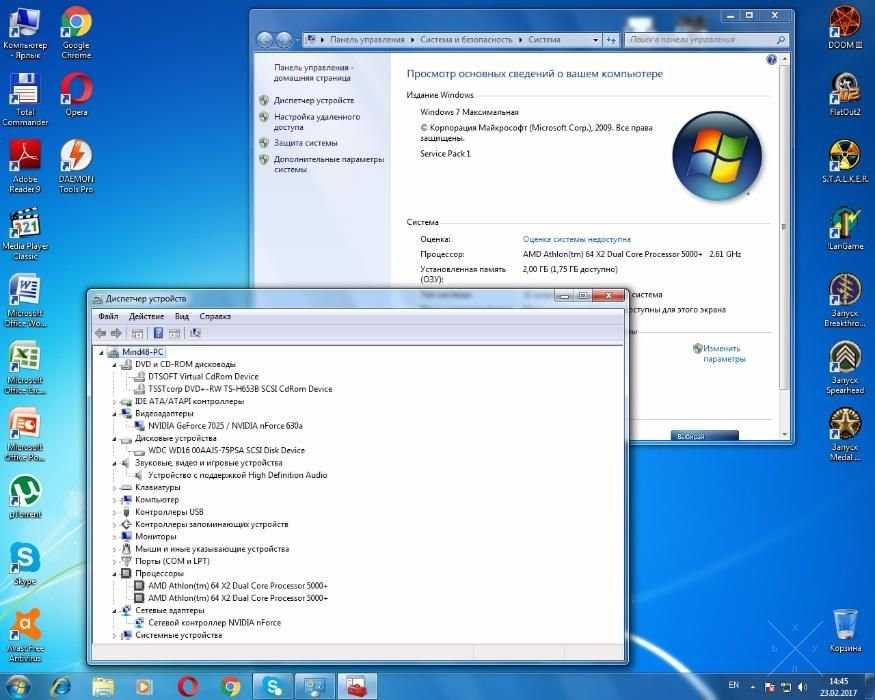Open Диспетчер устройств link in System window

point(314,100)
